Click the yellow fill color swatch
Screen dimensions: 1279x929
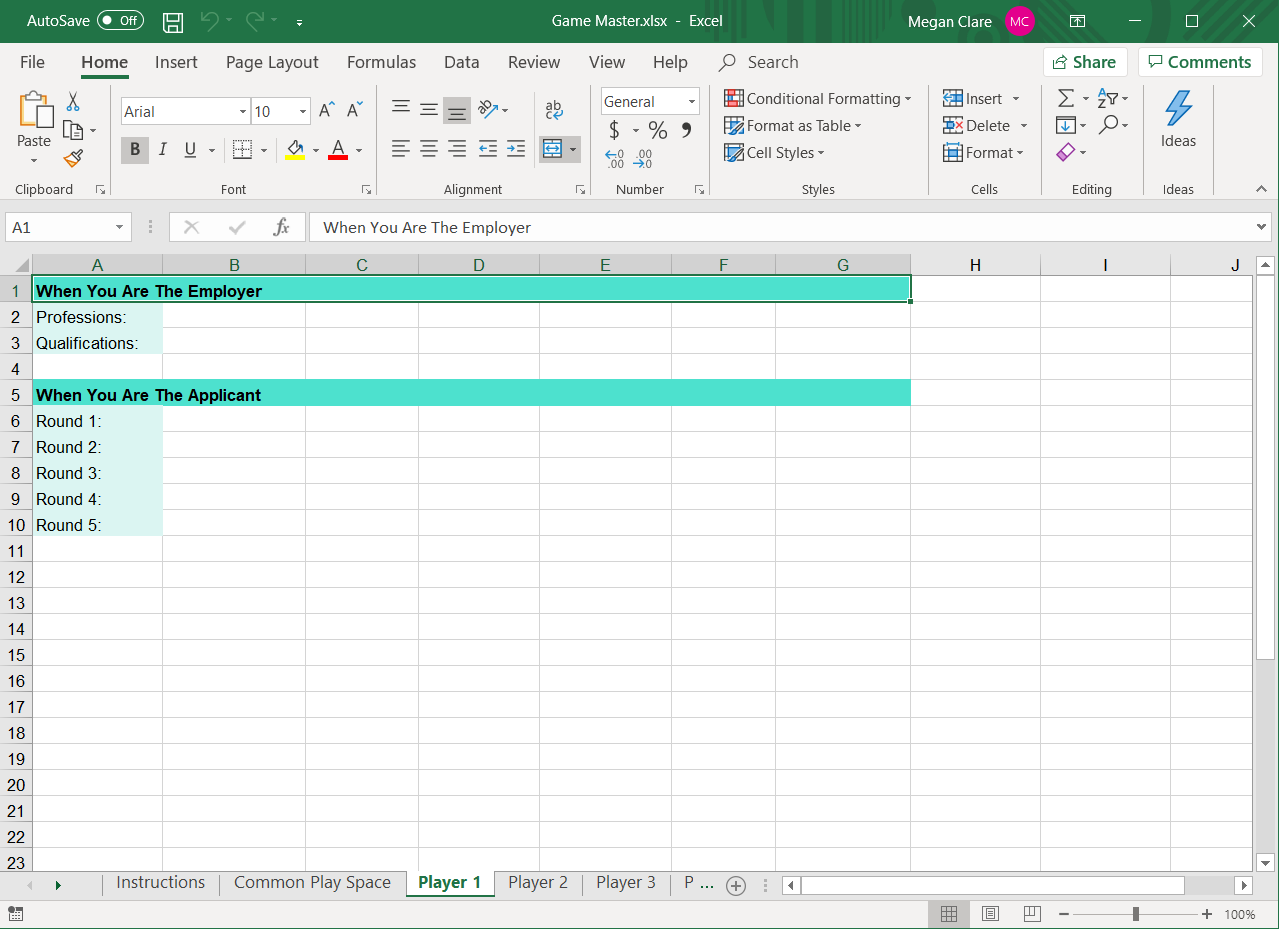[295, 150]
